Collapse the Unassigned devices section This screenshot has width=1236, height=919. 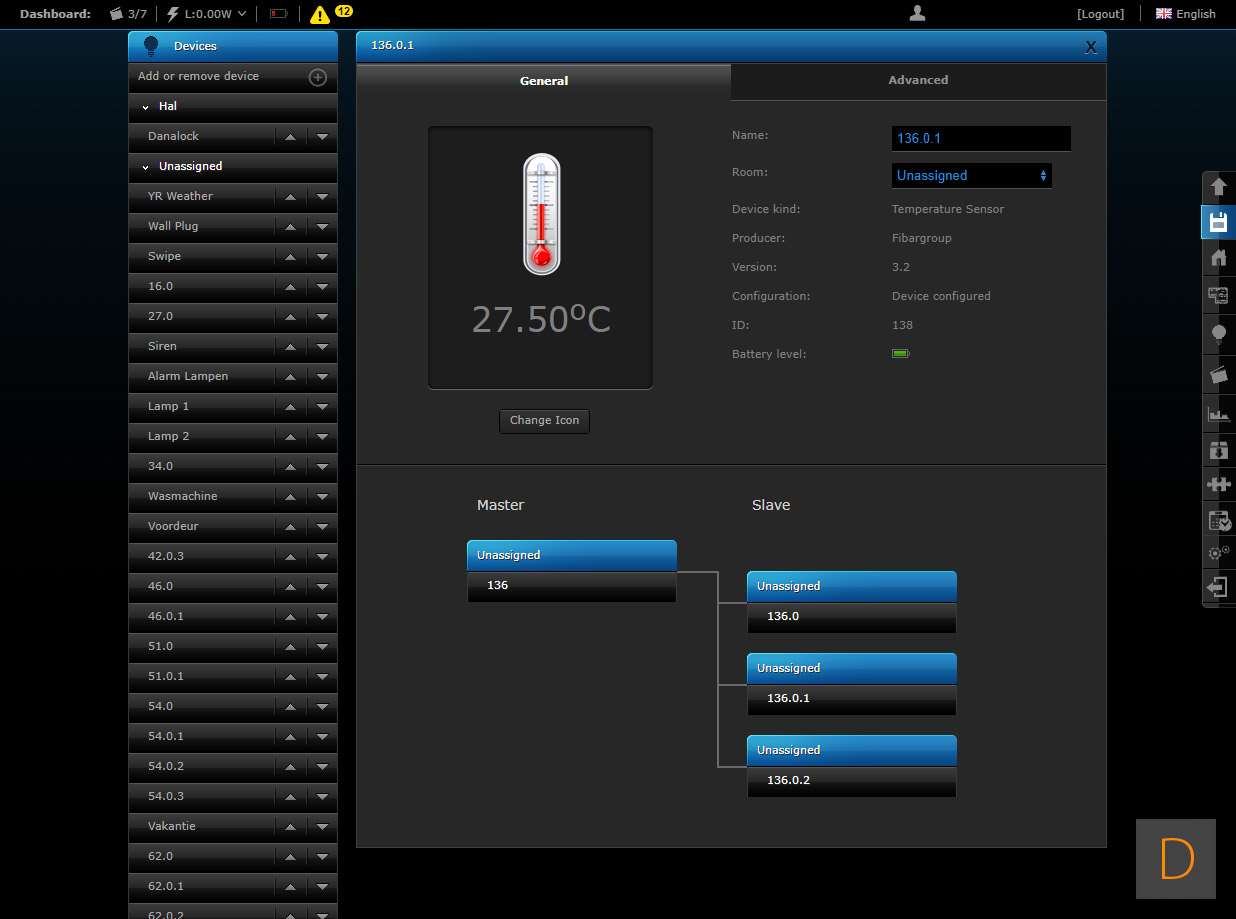tap(146, 167)
